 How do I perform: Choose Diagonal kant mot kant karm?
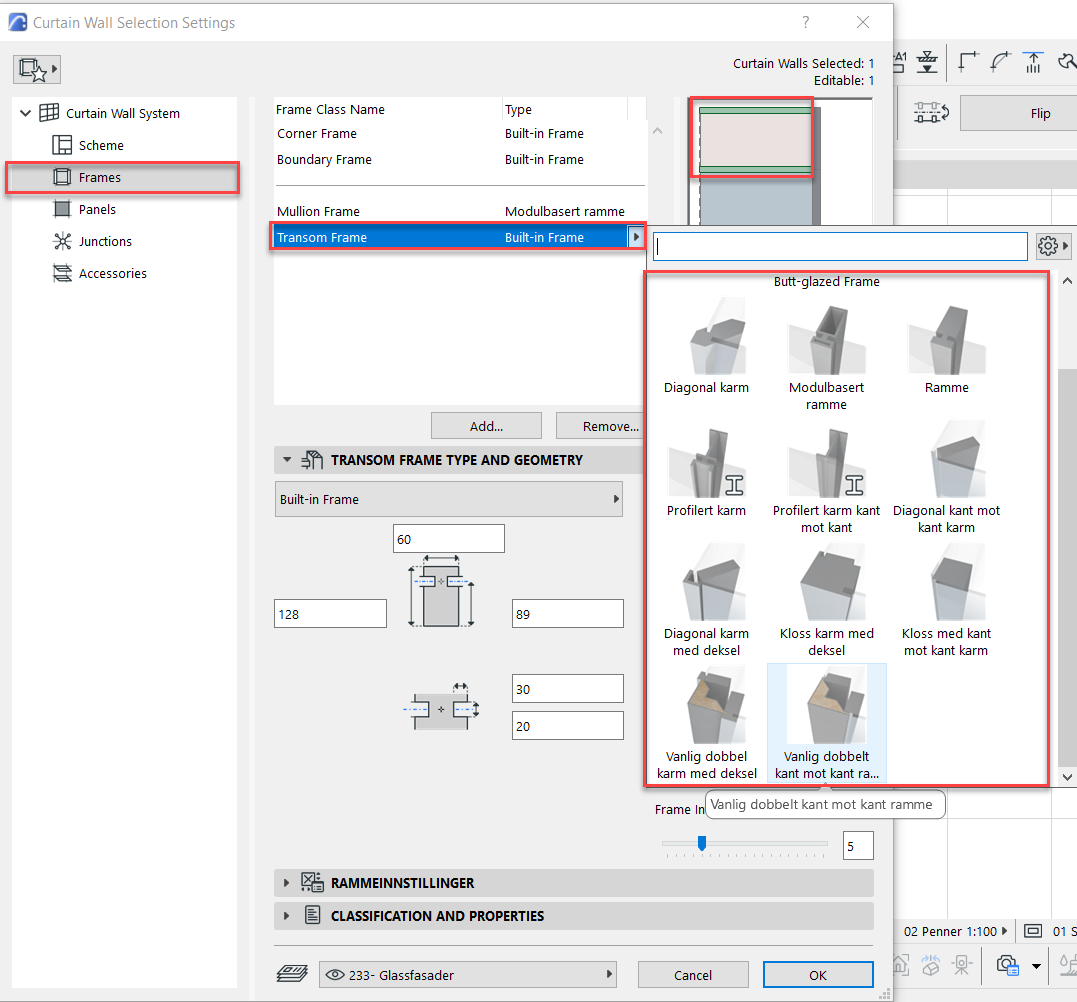click(x=946, y=479)
